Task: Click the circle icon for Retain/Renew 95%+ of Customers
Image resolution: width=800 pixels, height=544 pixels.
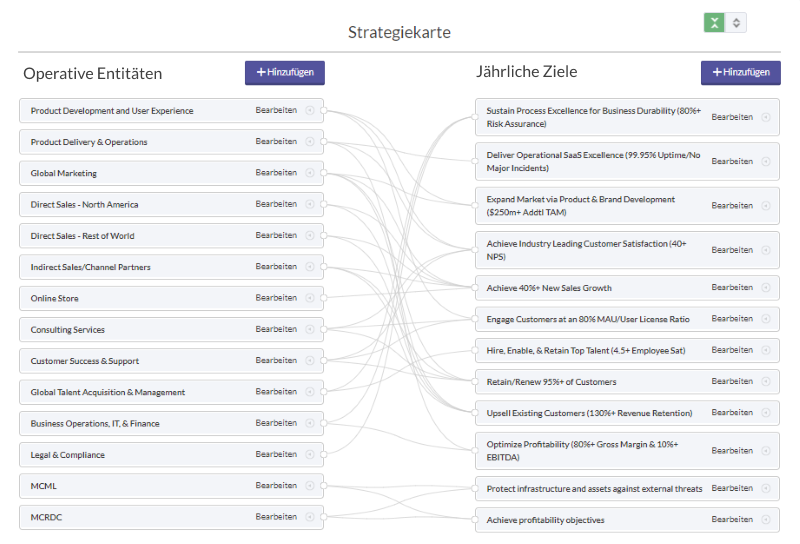Action: (766, 381)
